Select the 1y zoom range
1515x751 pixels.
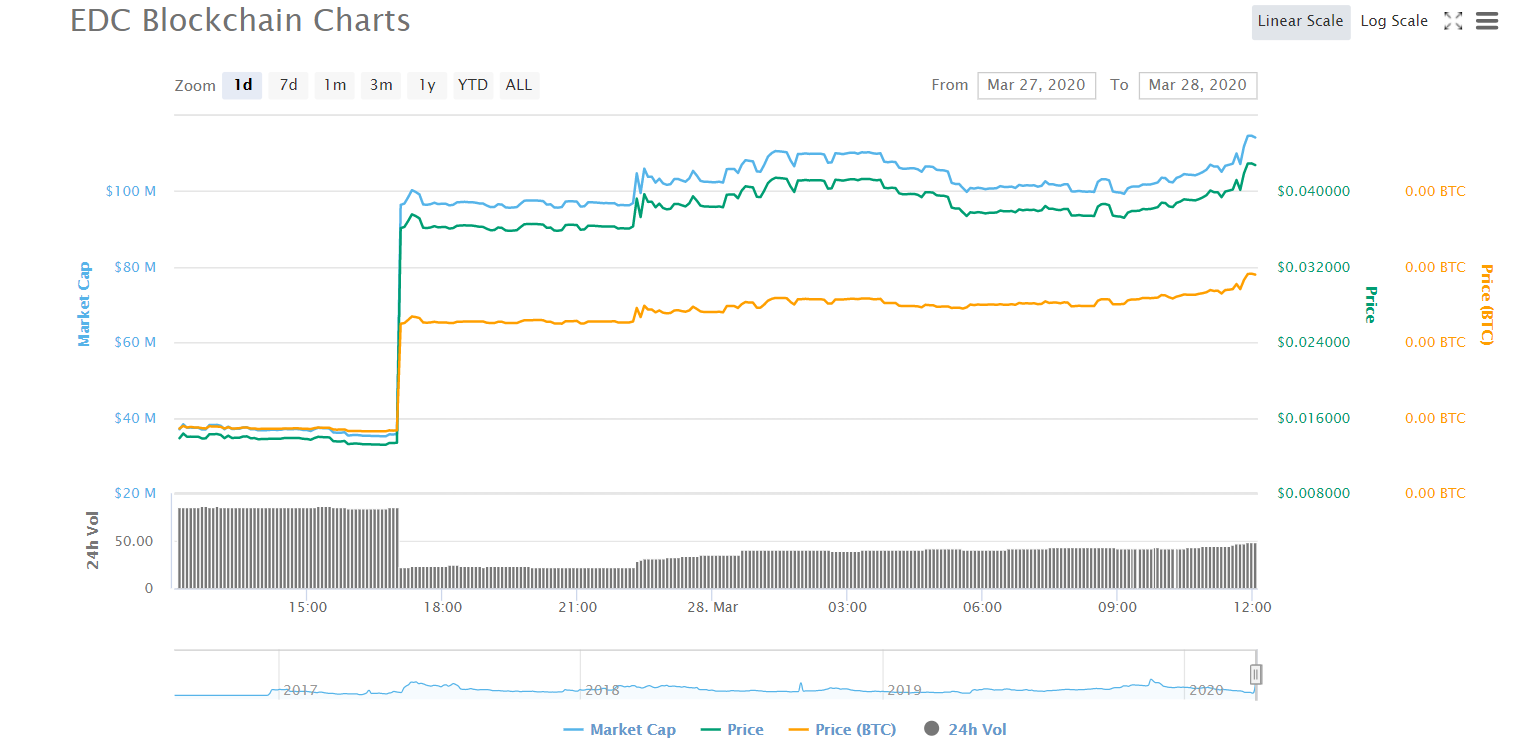tap(427, 85)
